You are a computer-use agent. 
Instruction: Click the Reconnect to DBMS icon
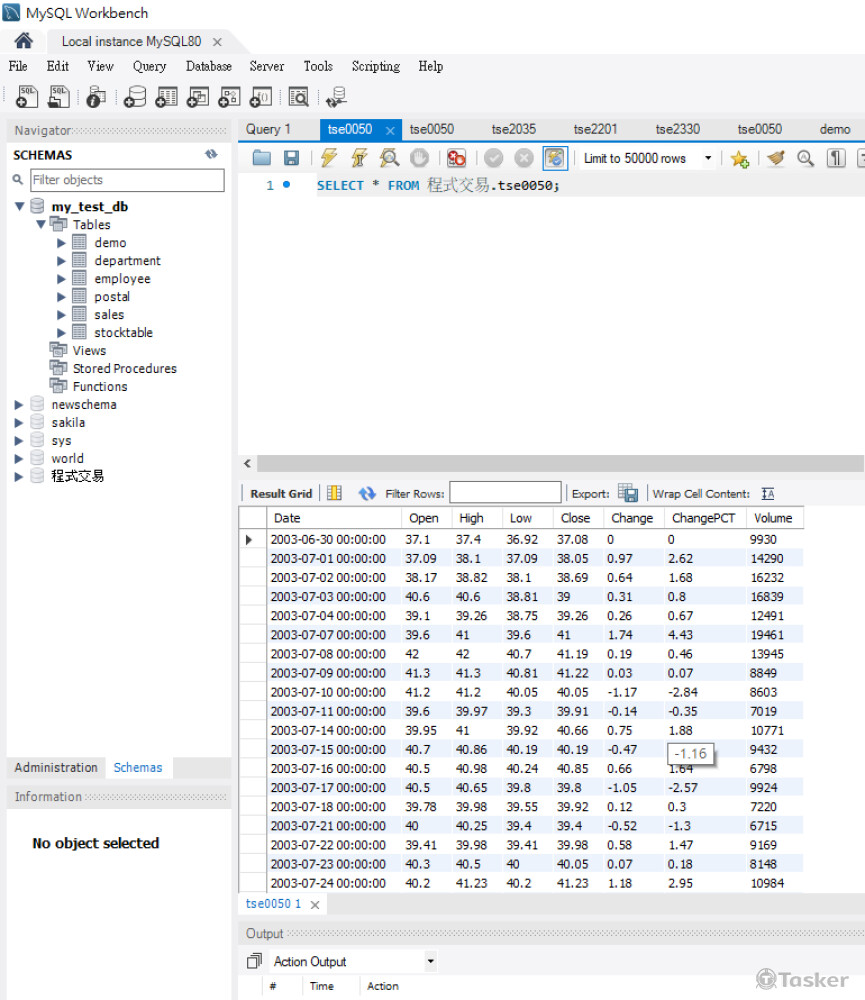tap(335, 97)
